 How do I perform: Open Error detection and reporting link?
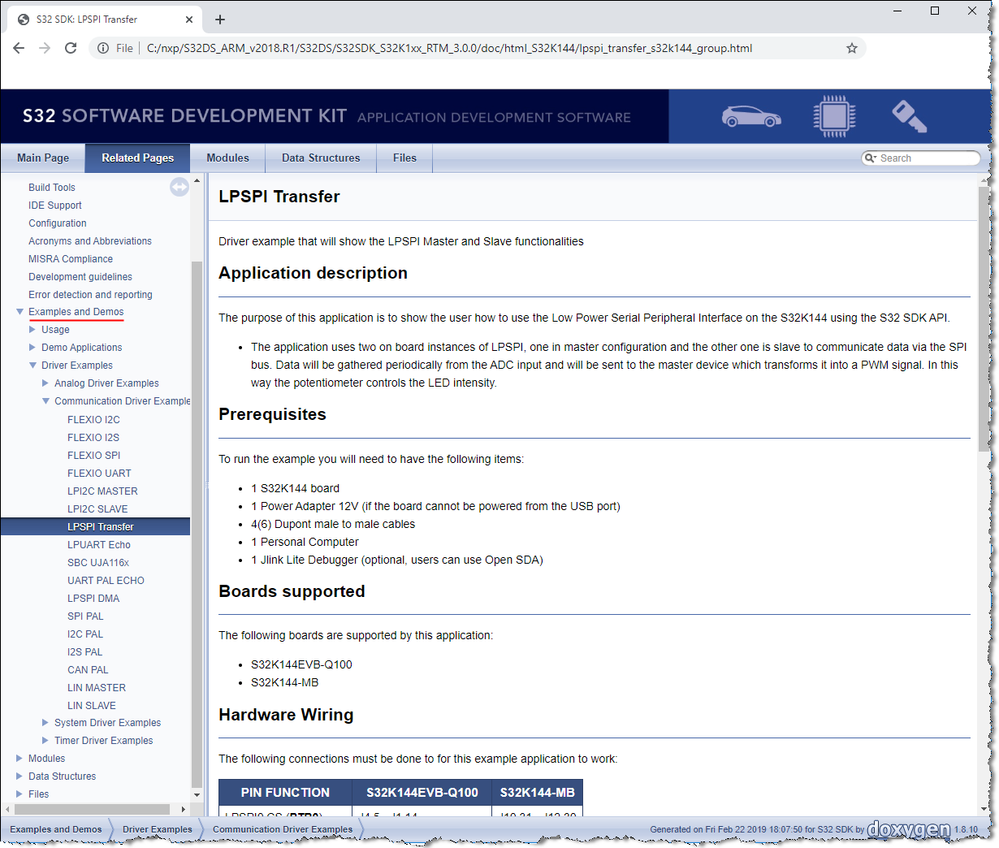(x=90, y=294)
